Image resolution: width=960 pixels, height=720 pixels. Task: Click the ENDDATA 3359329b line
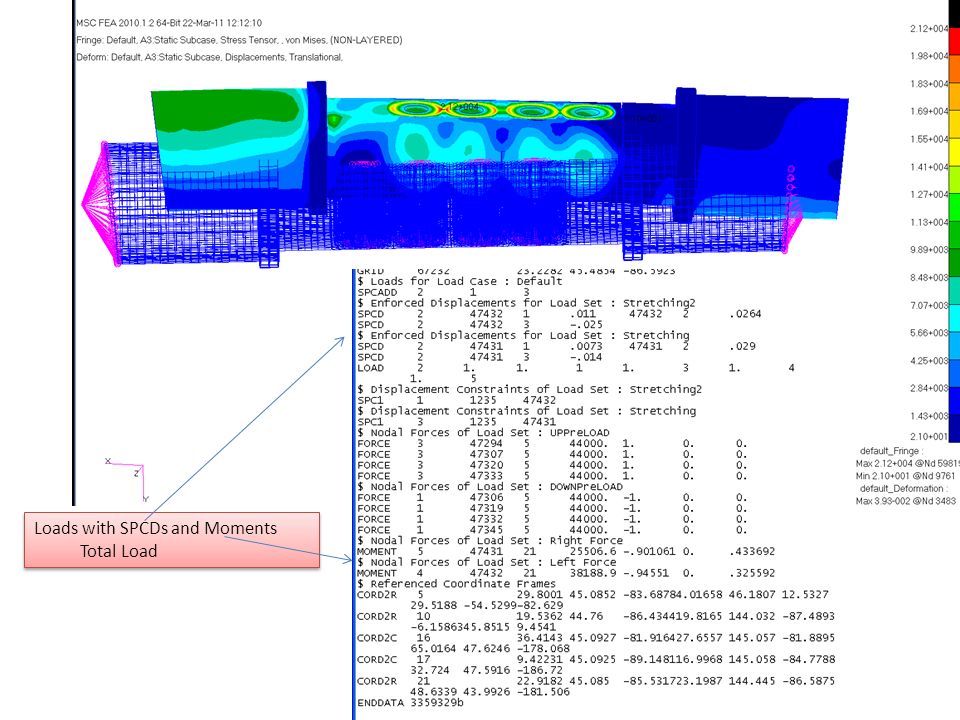click(410, 703)
